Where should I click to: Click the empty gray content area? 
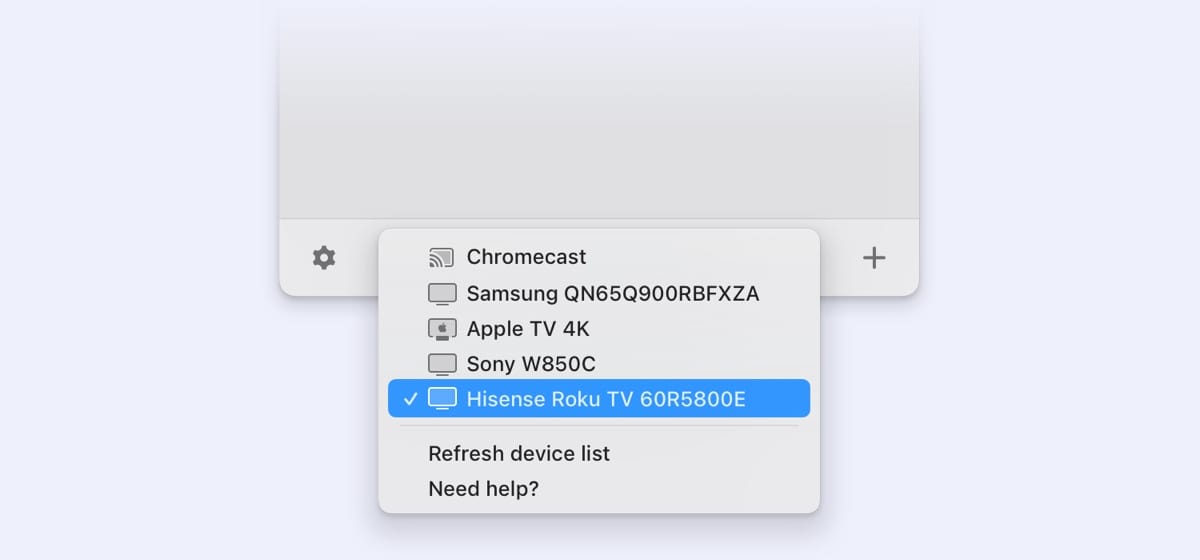[x=598, y=110]
